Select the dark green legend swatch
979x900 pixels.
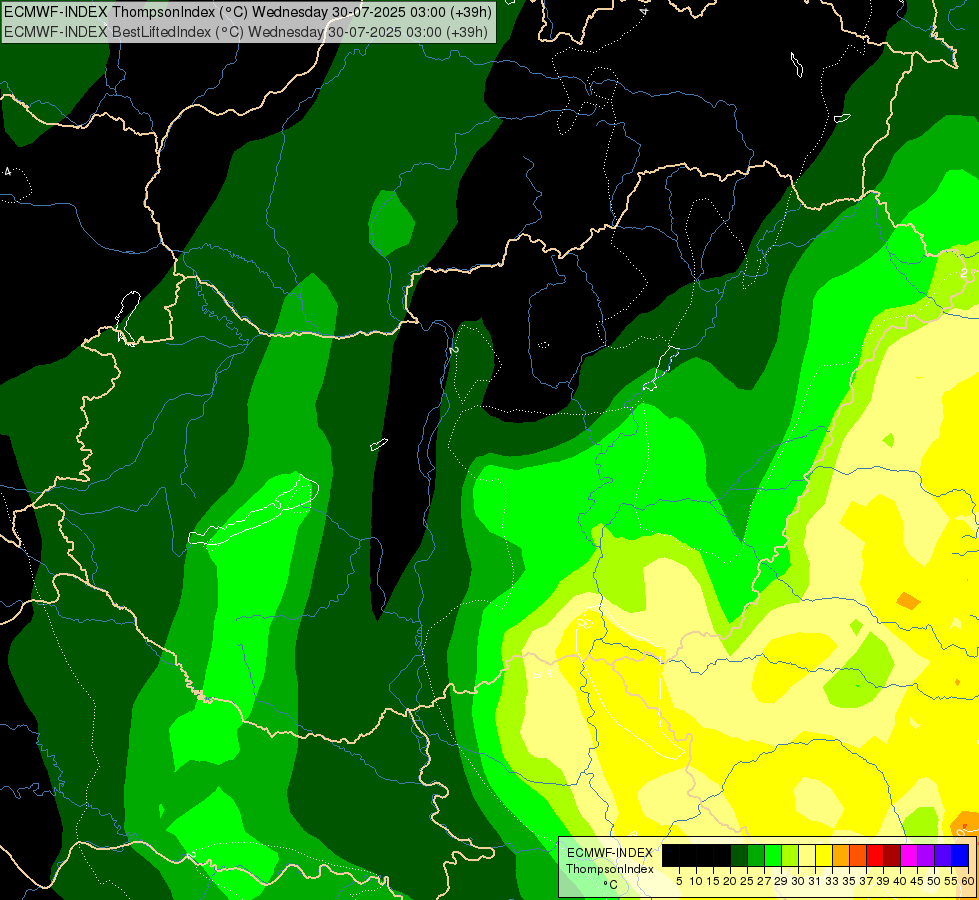tap(739, 855)
